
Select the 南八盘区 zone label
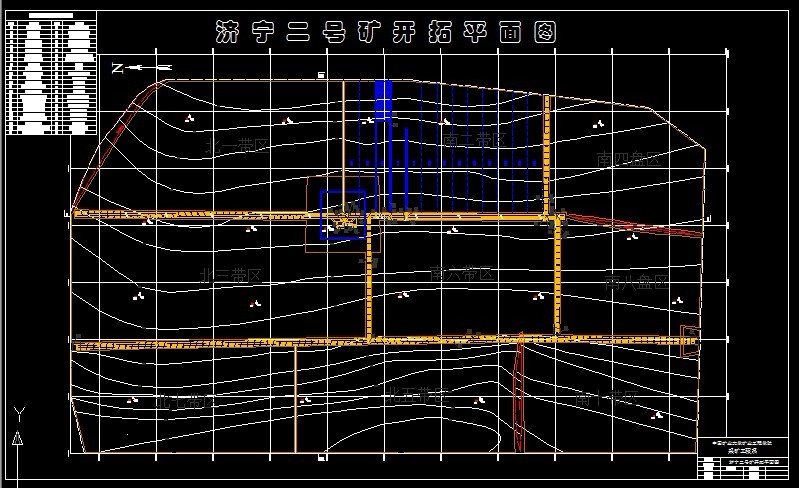[636, 282]
